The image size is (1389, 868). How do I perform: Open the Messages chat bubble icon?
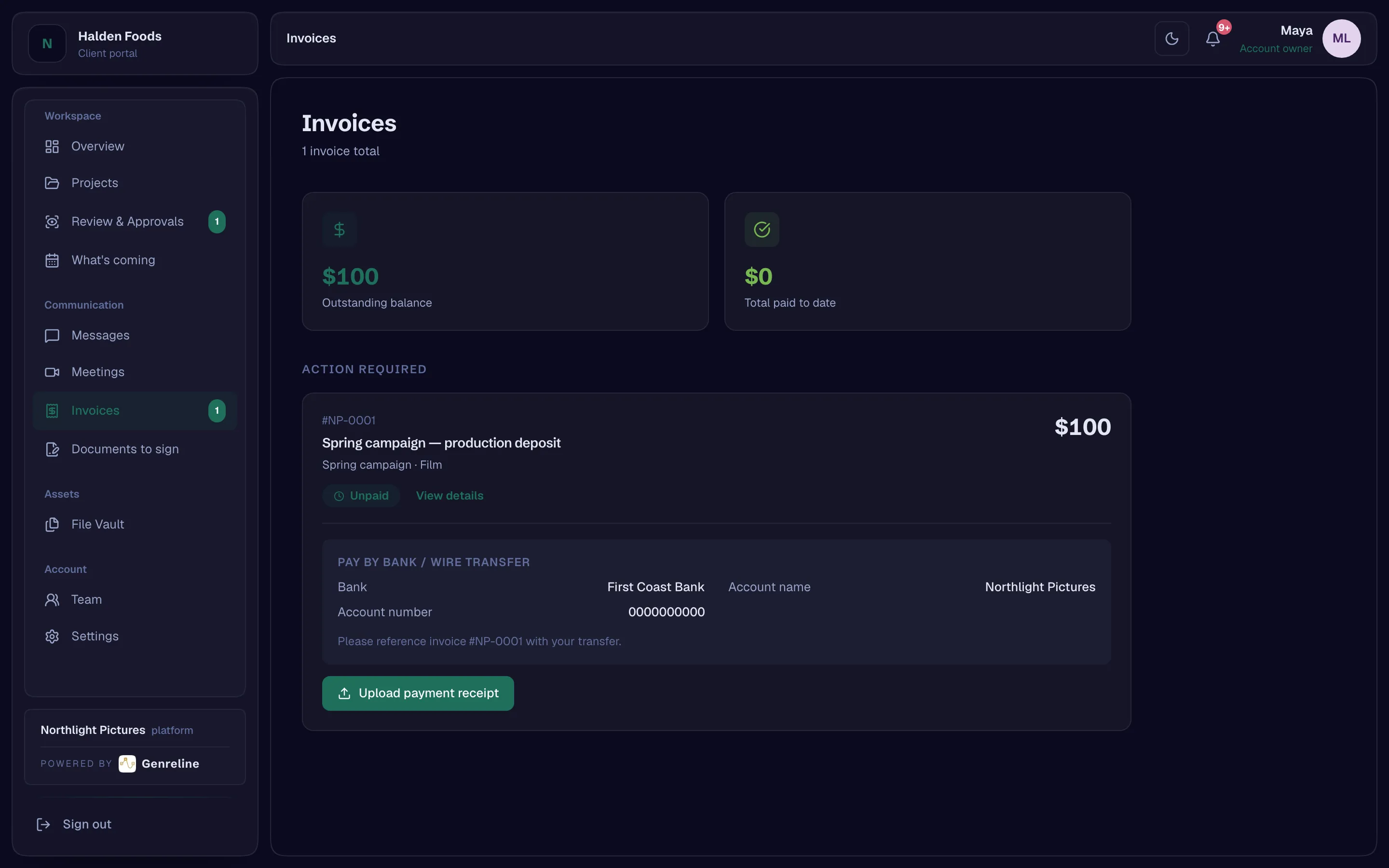[x=52, y=335]
